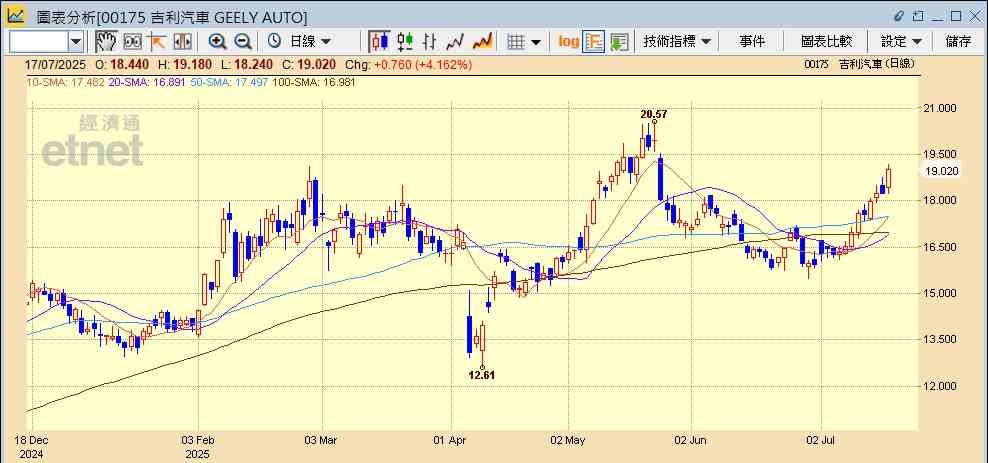
Task: Click the 20.57 high price marker
Action: (x=653, y=115)
